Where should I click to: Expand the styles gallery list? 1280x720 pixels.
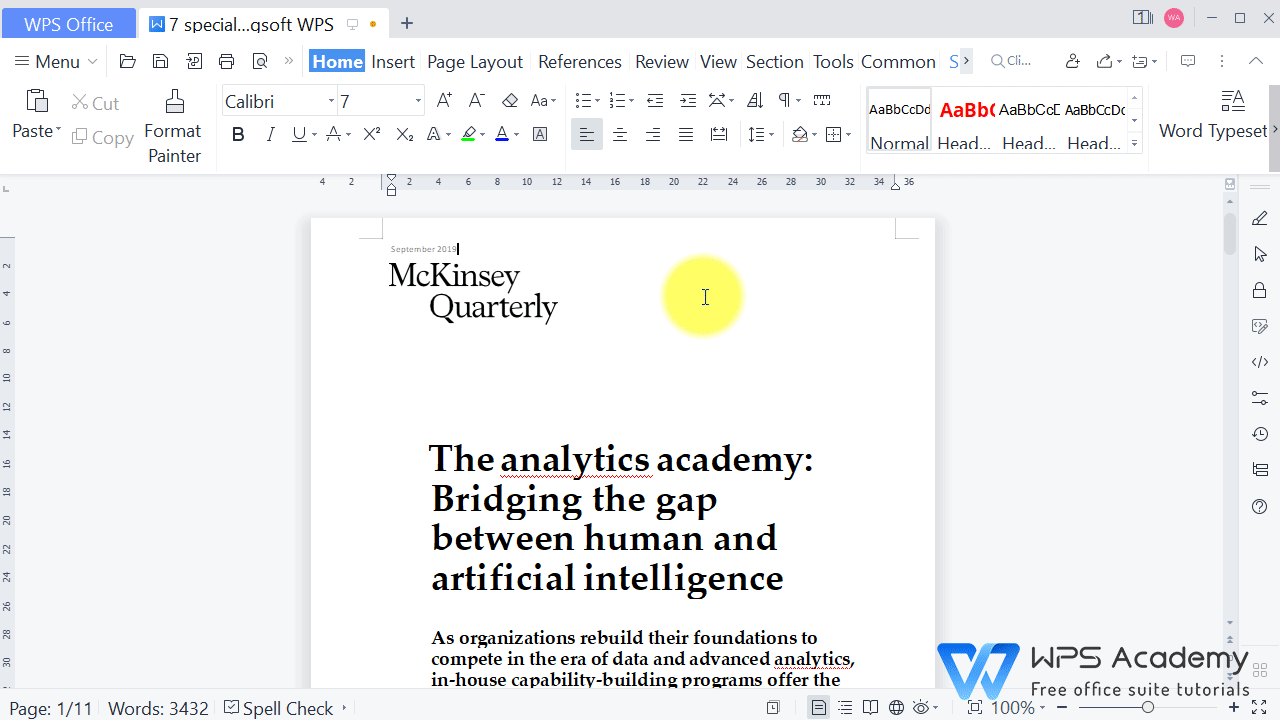[x=1134, y=144]
